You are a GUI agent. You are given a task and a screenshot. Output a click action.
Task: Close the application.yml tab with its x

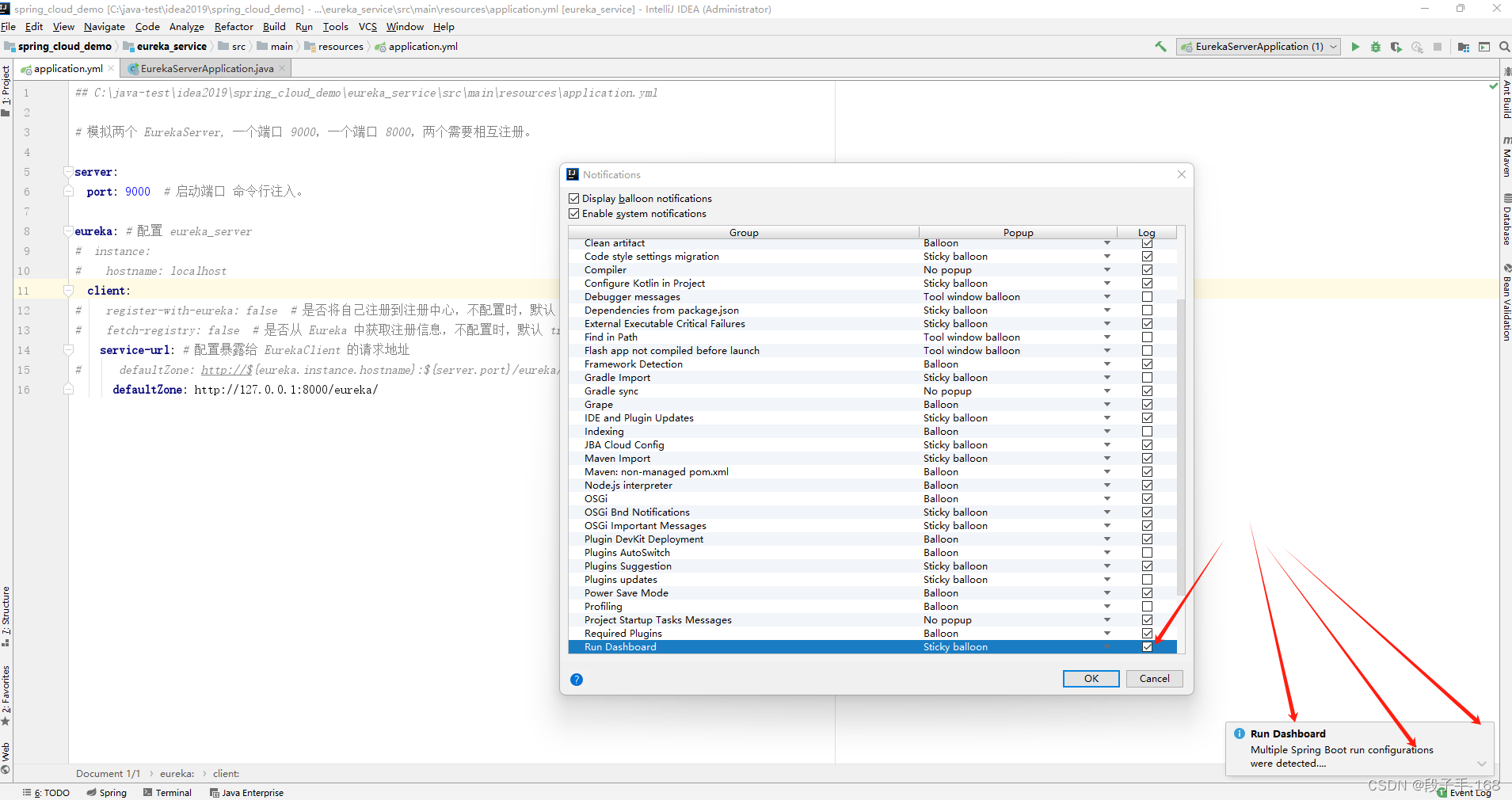[x=111, y=68]
